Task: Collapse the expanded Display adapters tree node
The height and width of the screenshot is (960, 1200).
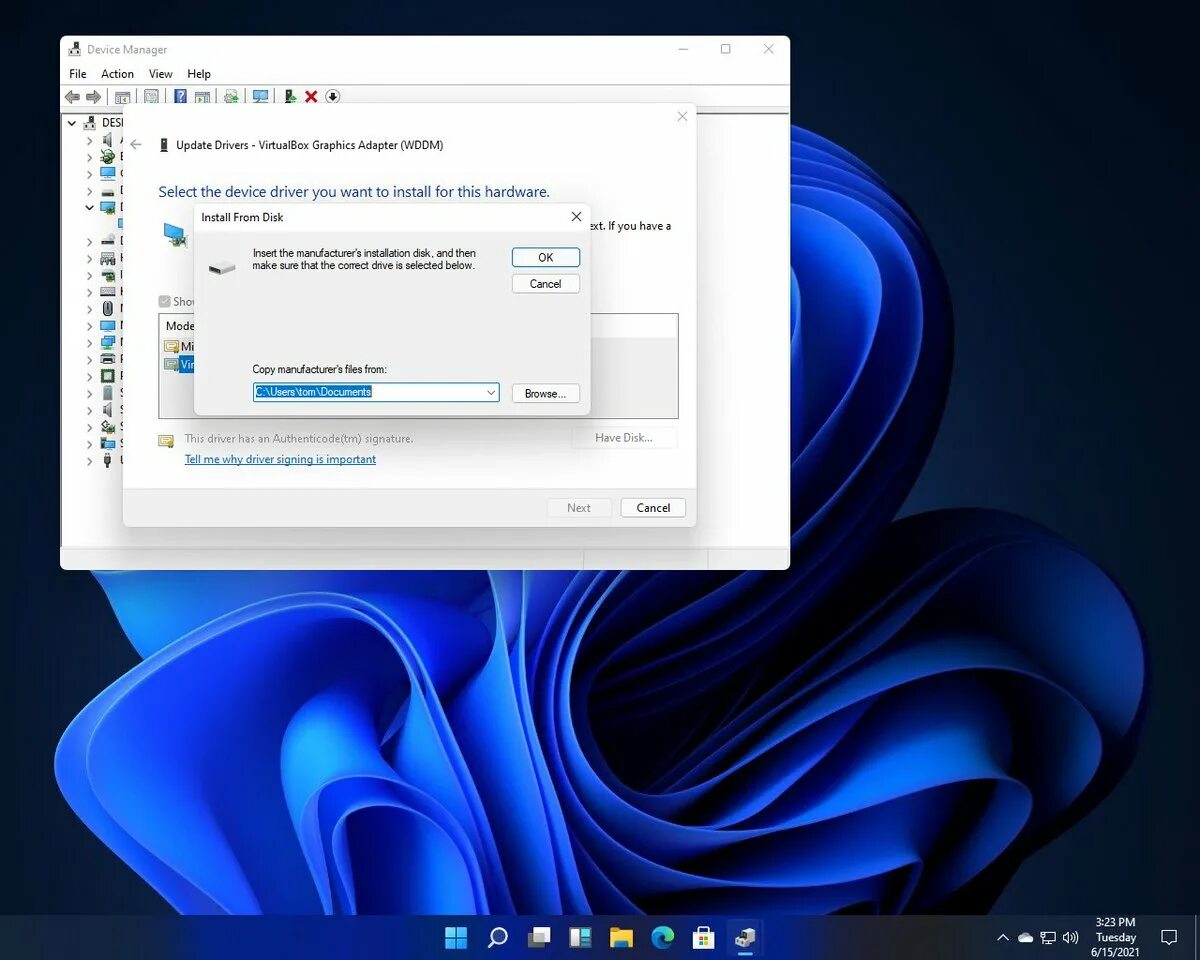Action: point(89,207)
